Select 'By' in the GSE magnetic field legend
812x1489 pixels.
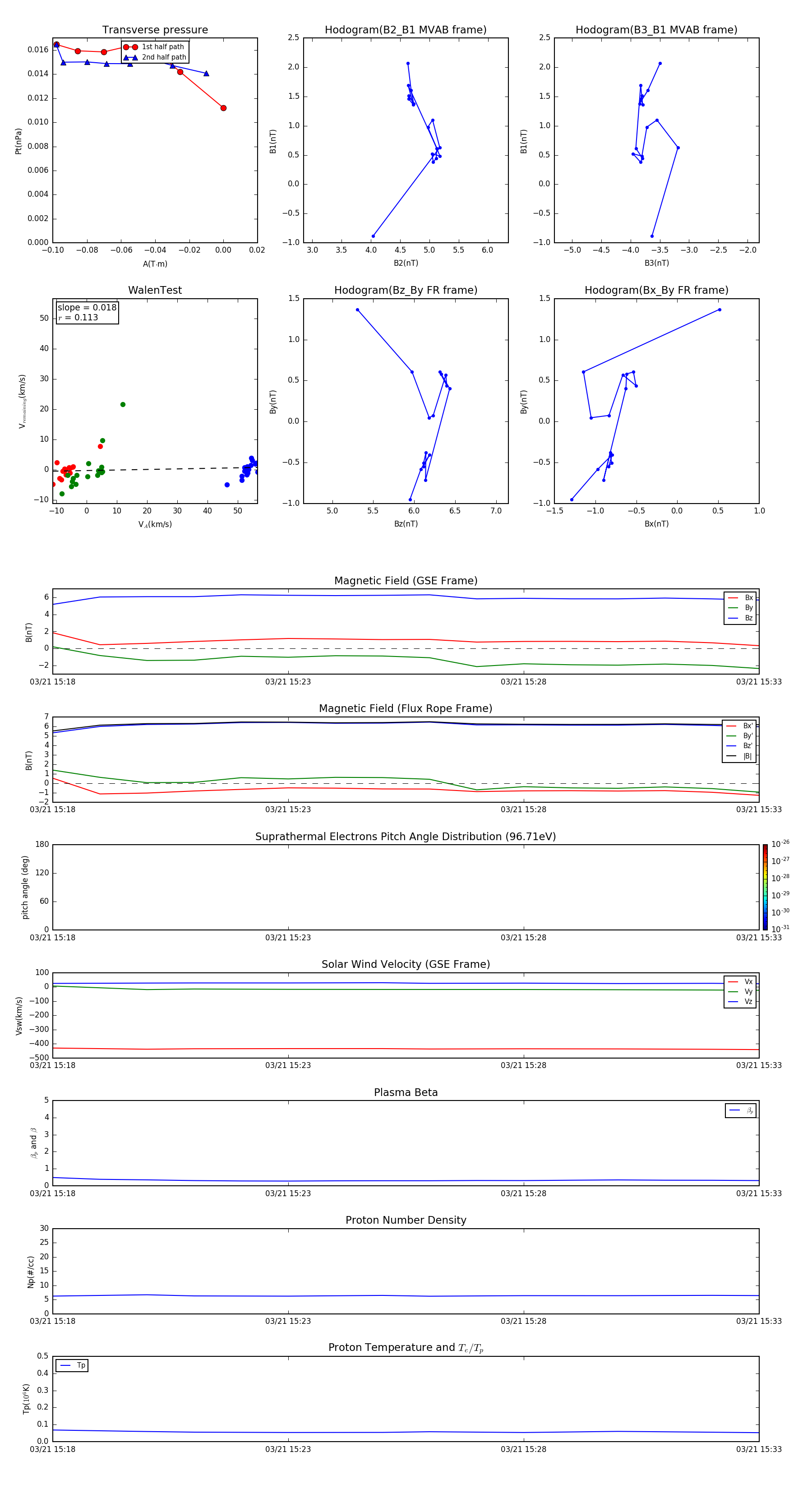coord(740,607)
